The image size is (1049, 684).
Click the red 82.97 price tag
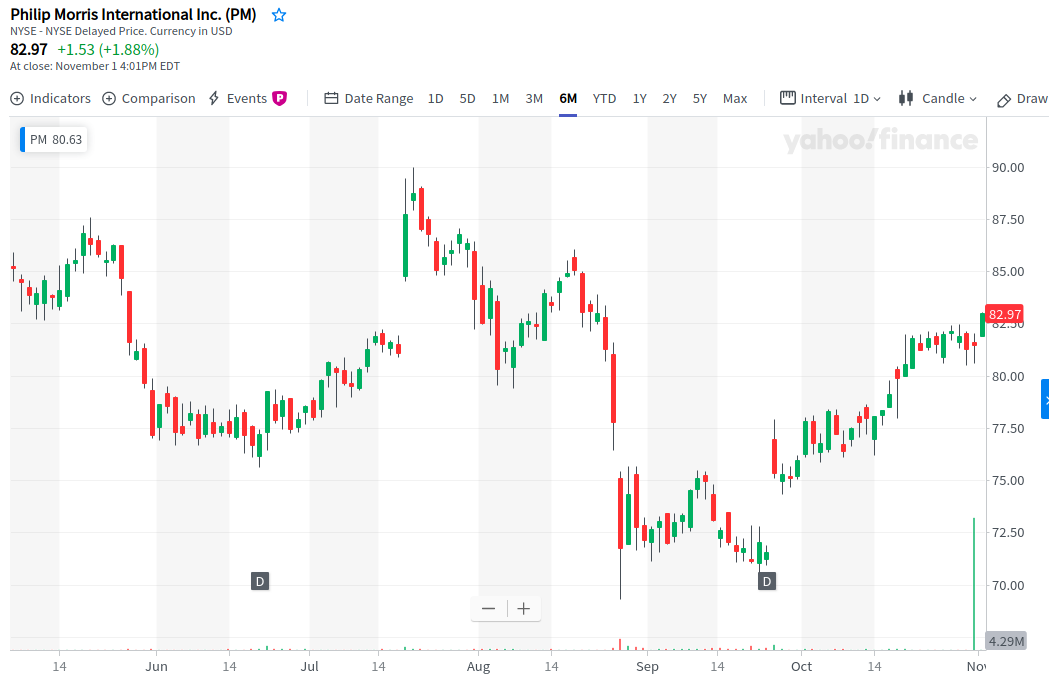1003,315
